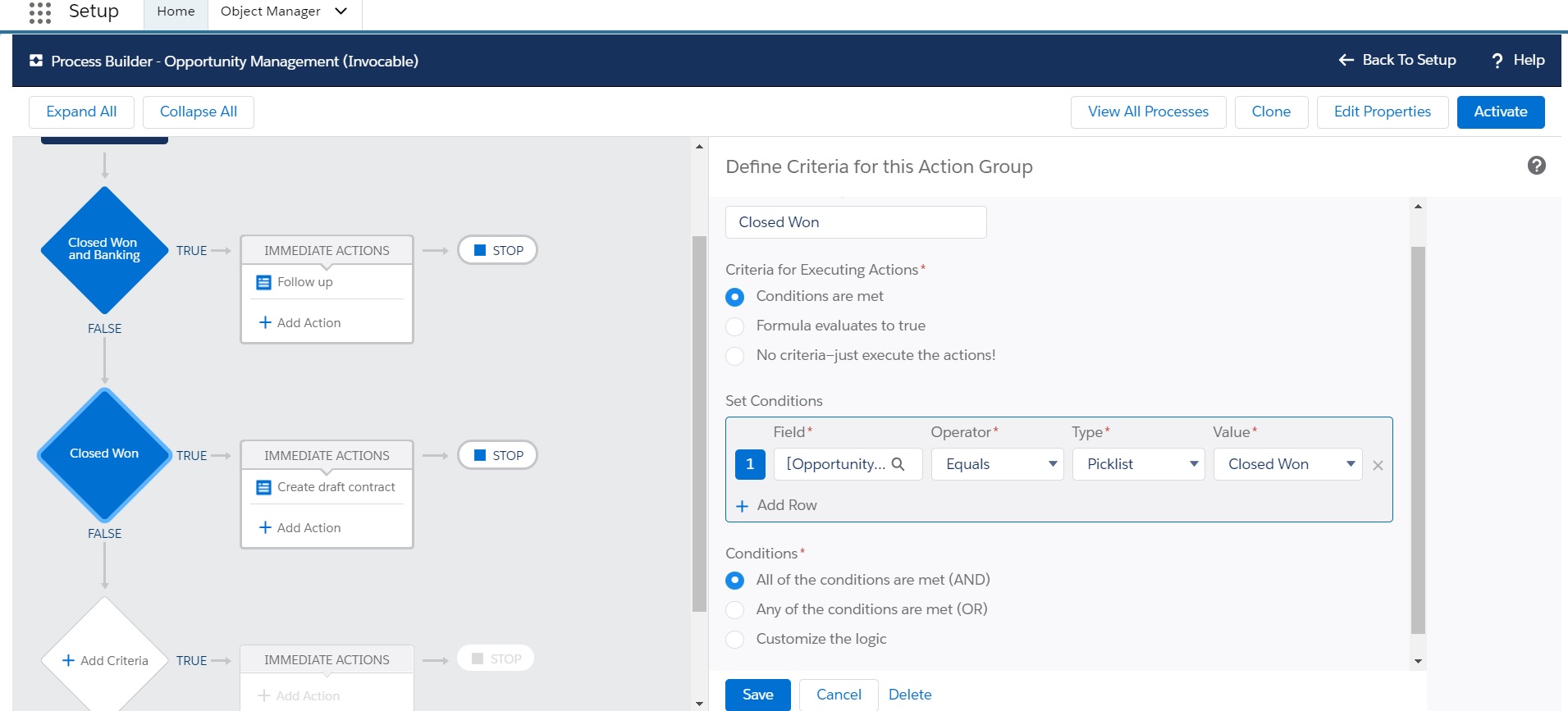Open the App Launcher grid icon

click(39, 12)
